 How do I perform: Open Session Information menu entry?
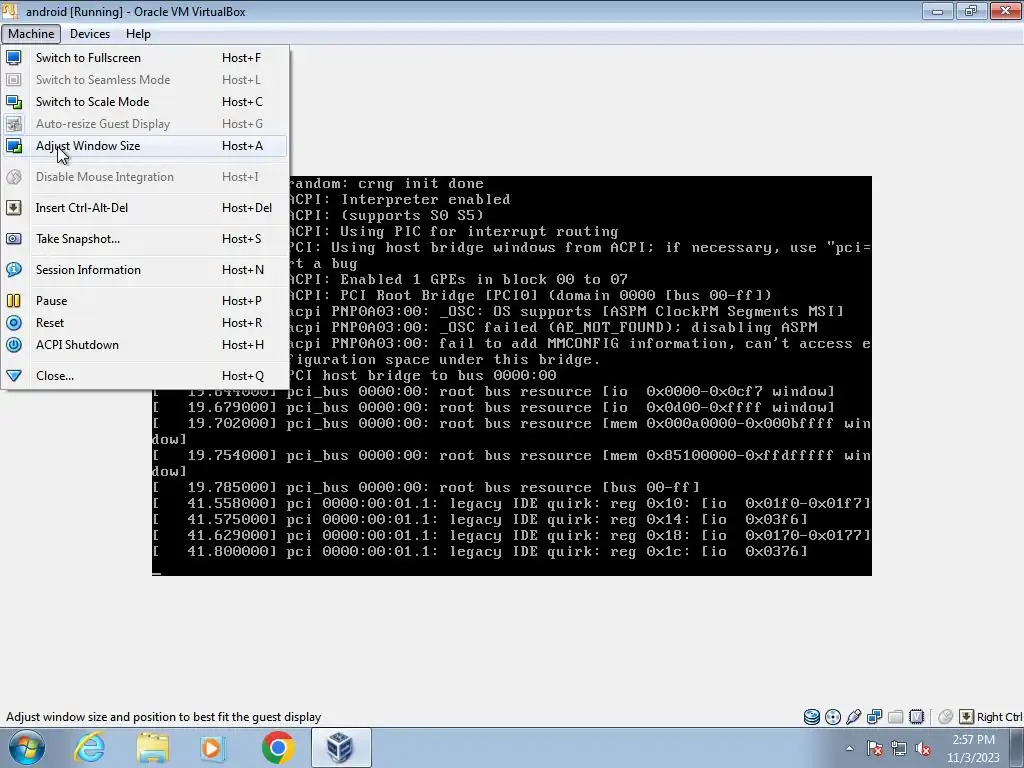(145, 270)
